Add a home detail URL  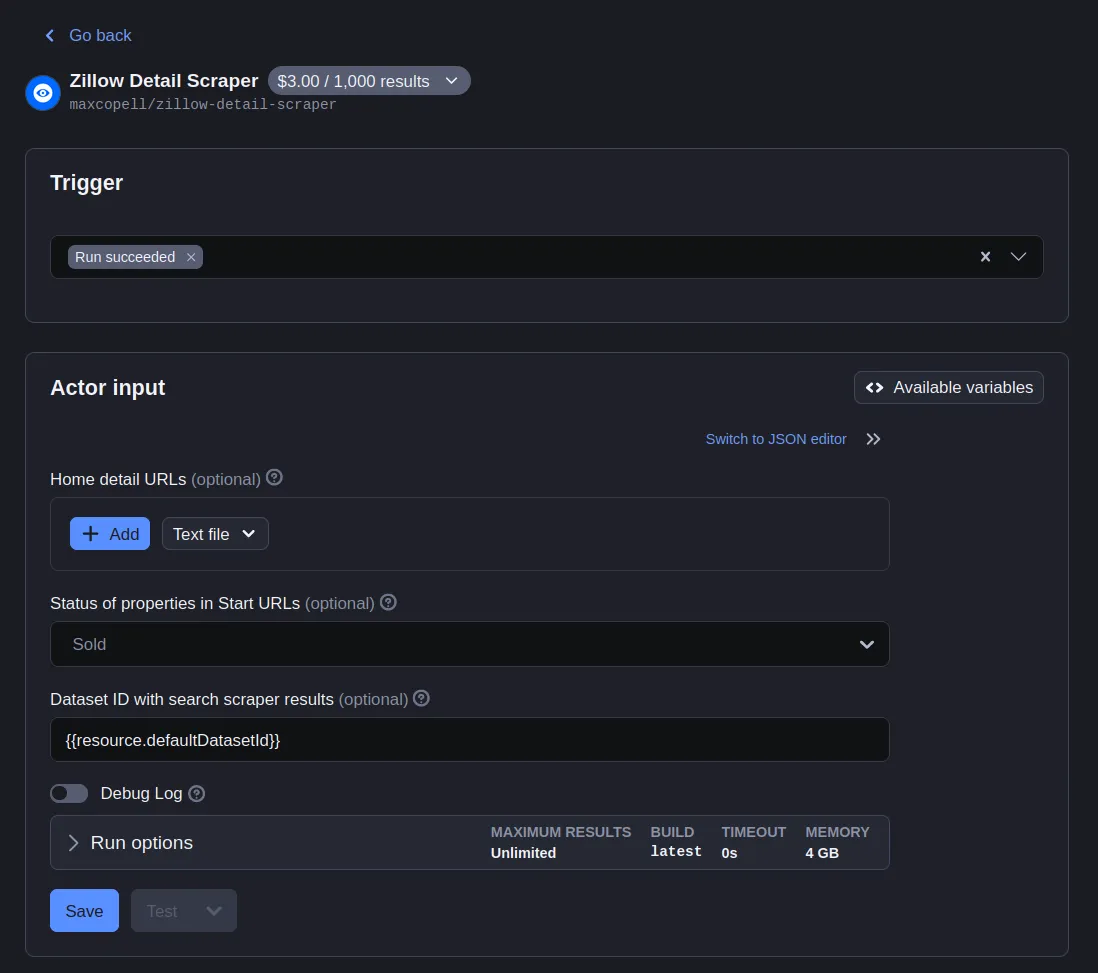(110, 534)
